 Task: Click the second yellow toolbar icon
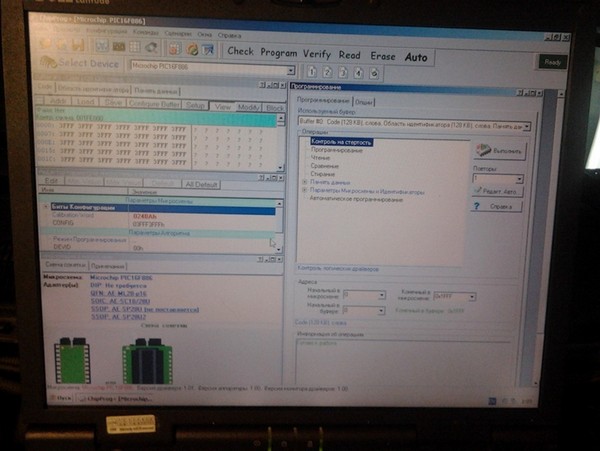click(62, 44)
